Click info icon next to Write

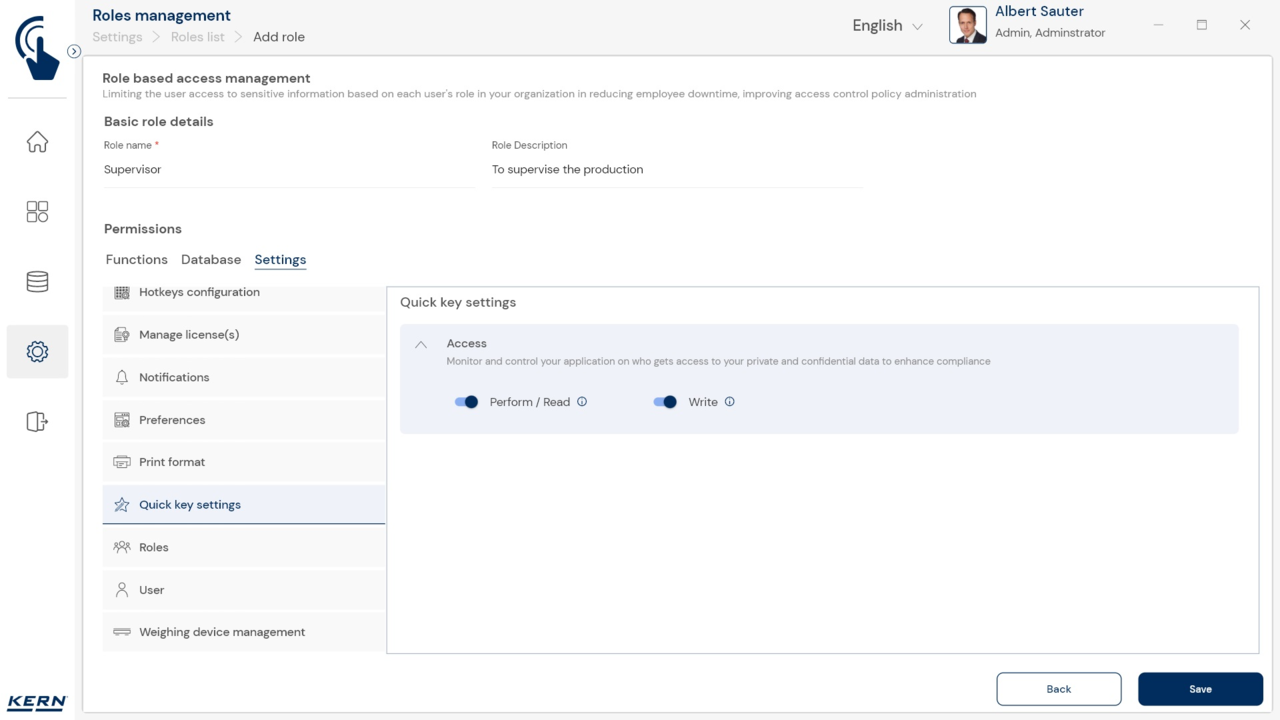click(729, 402)
